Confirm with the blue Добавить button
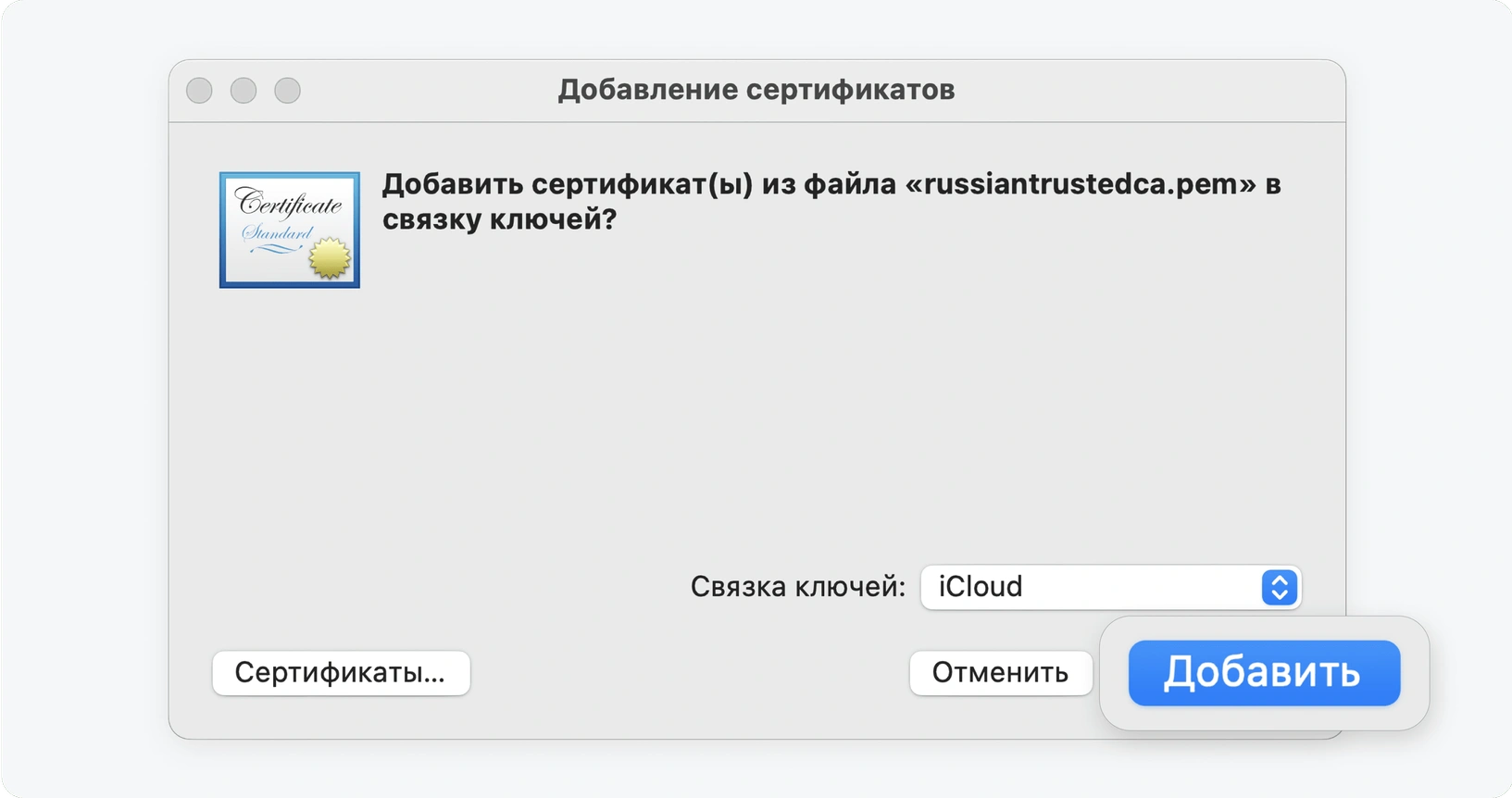 tap(1264, 673)
